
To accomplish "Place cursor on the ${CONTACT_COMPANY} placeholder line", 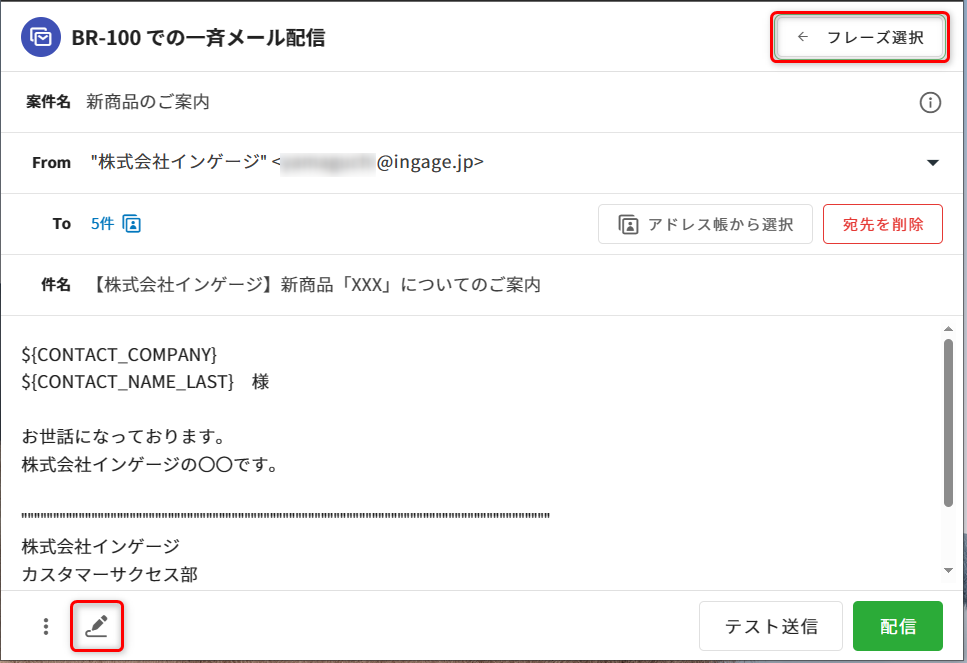I will point(119,354).
